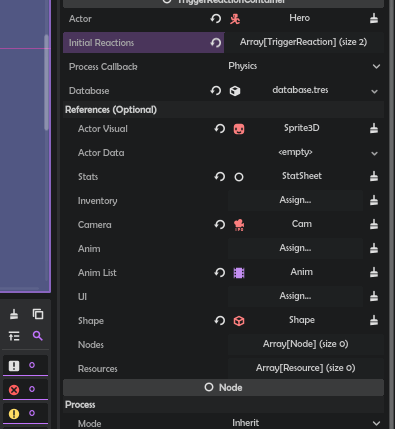Clear the Shape assignment

[374, 321]
